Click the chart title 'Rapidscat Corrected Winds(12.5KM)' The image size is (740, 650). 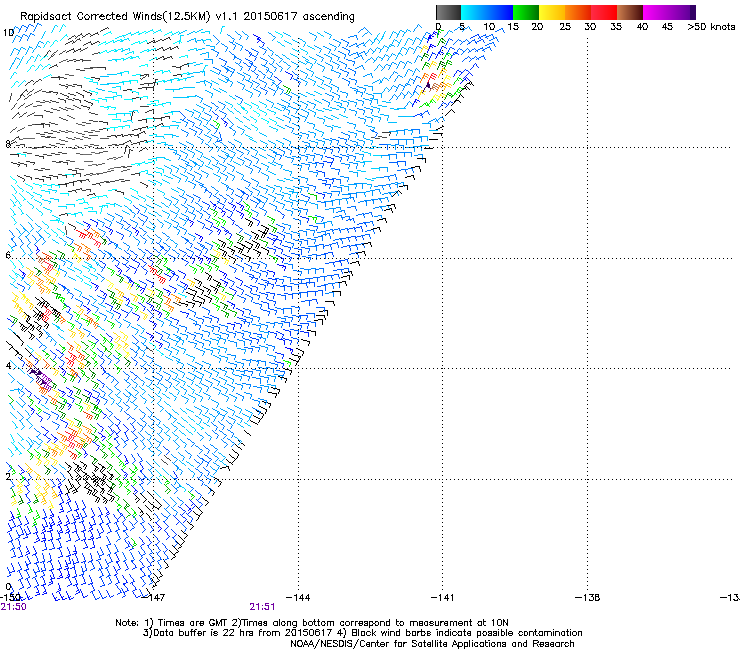[115, 16]
